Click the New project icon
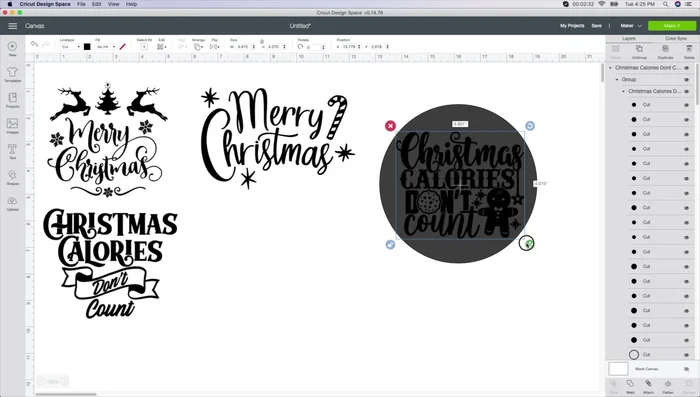Image resolution: width=700 pixels, height=397 pixels. (x=12, y=46)
